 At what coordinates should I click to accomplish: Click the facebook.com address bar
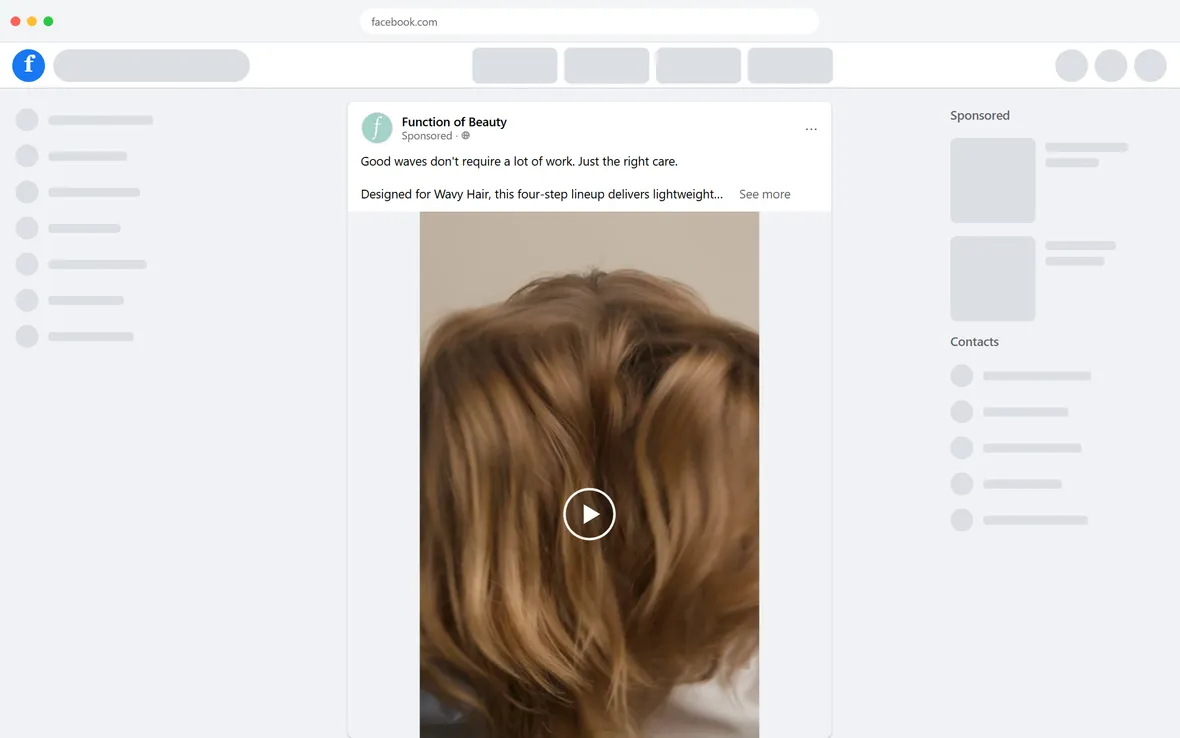(589, 22)
